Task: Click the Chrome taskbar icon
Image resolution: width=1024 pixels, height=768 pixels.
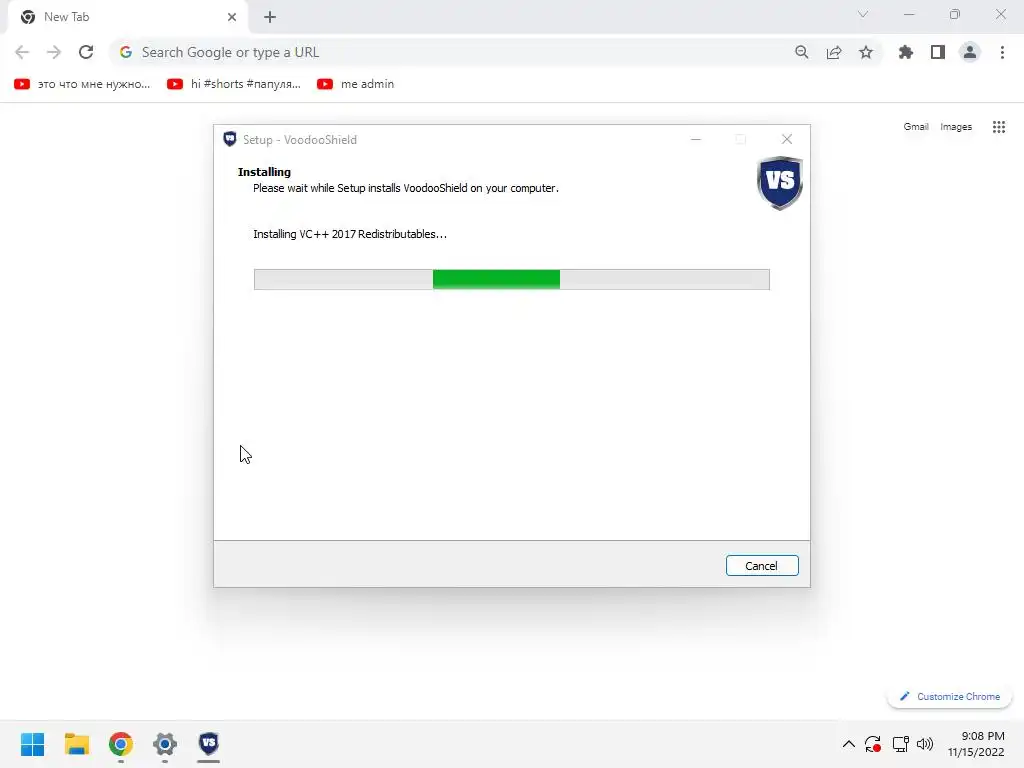Action: (x=121, y=744)
